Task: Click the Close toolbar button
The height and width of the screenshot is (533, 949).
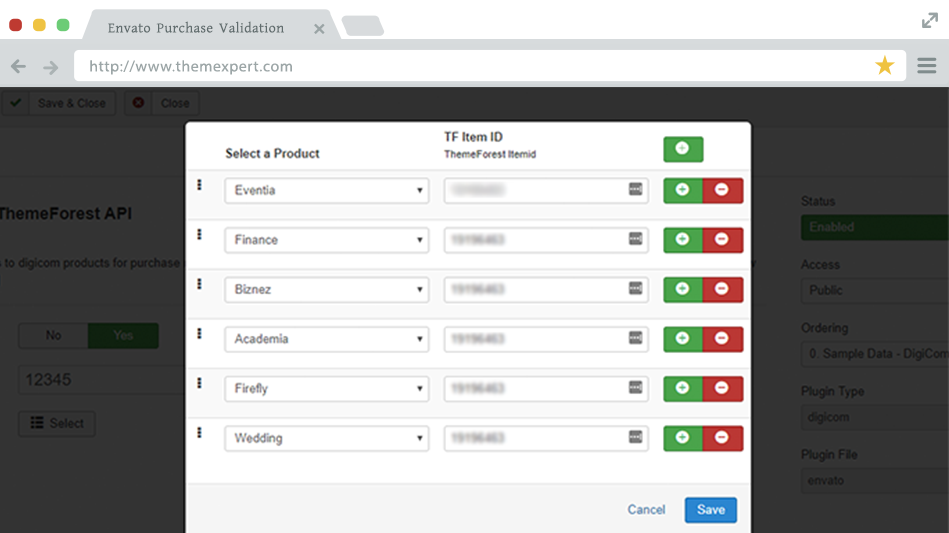Action: (162, 103)
